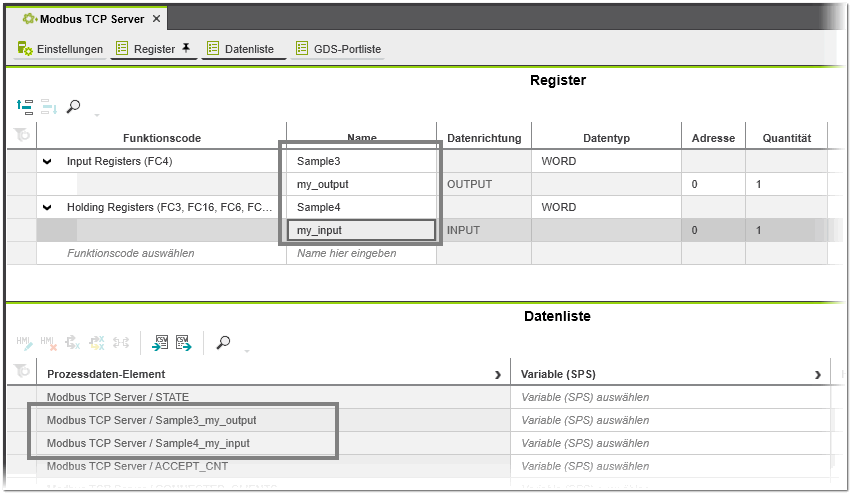This screenshot has width=851, height=494.
Task: Open the Datenliste tab
Action: pyautogui.click(x=244, y=49)
